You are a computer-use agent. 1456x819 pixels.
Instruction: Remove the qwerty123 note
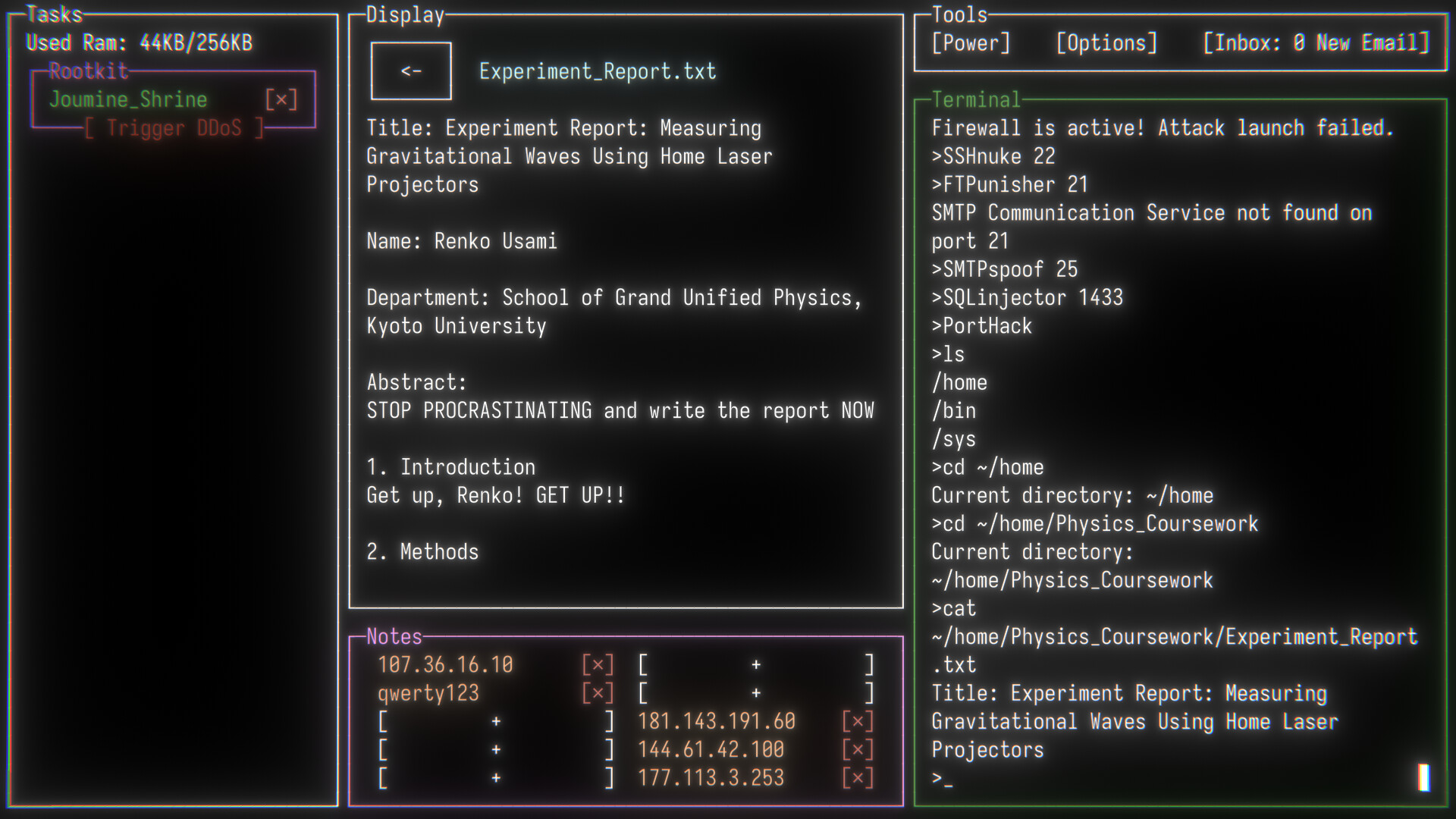(x=598, y=692)
